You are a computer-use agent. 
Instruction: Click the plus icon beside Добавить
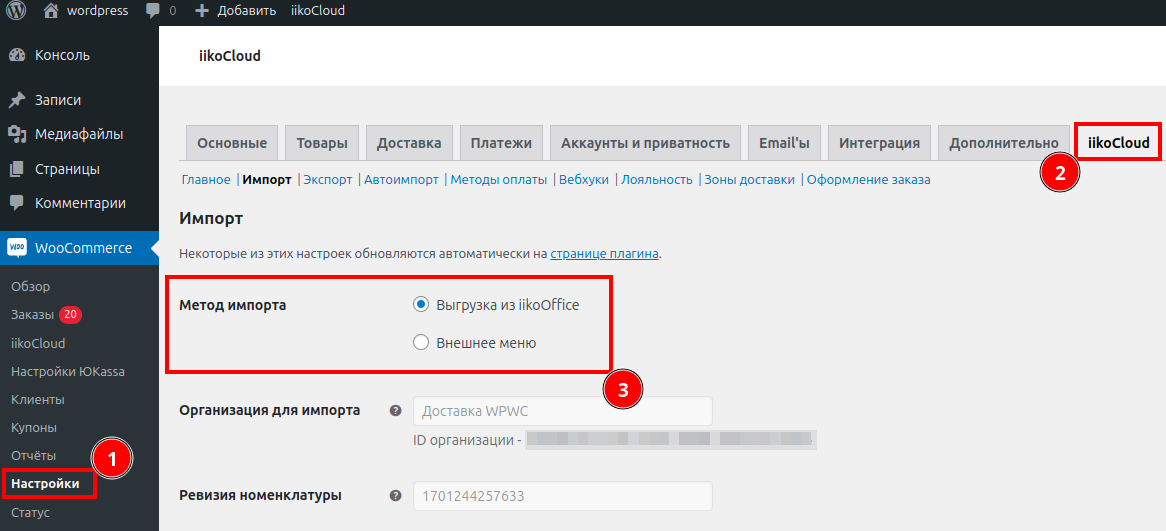pos(202,11)
